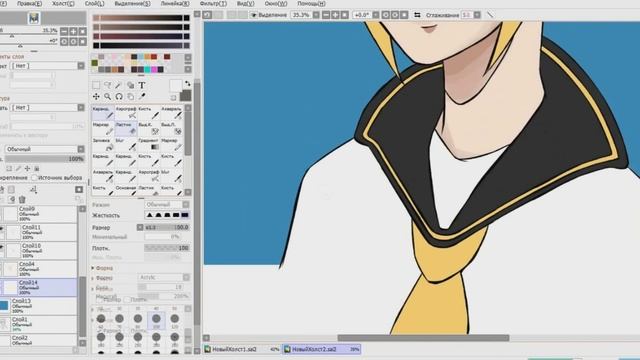Open the Фильтр menu

(x=213, y=3)
